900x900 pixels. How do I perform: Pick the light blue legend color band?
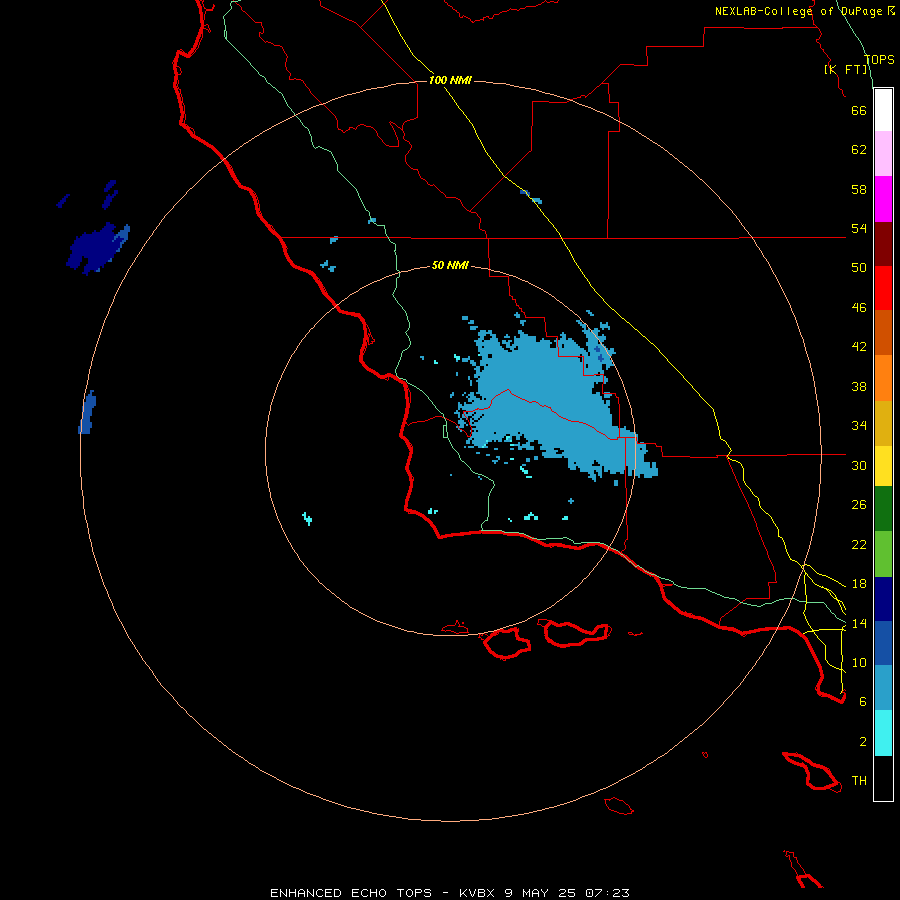click(x=883, y=688)
